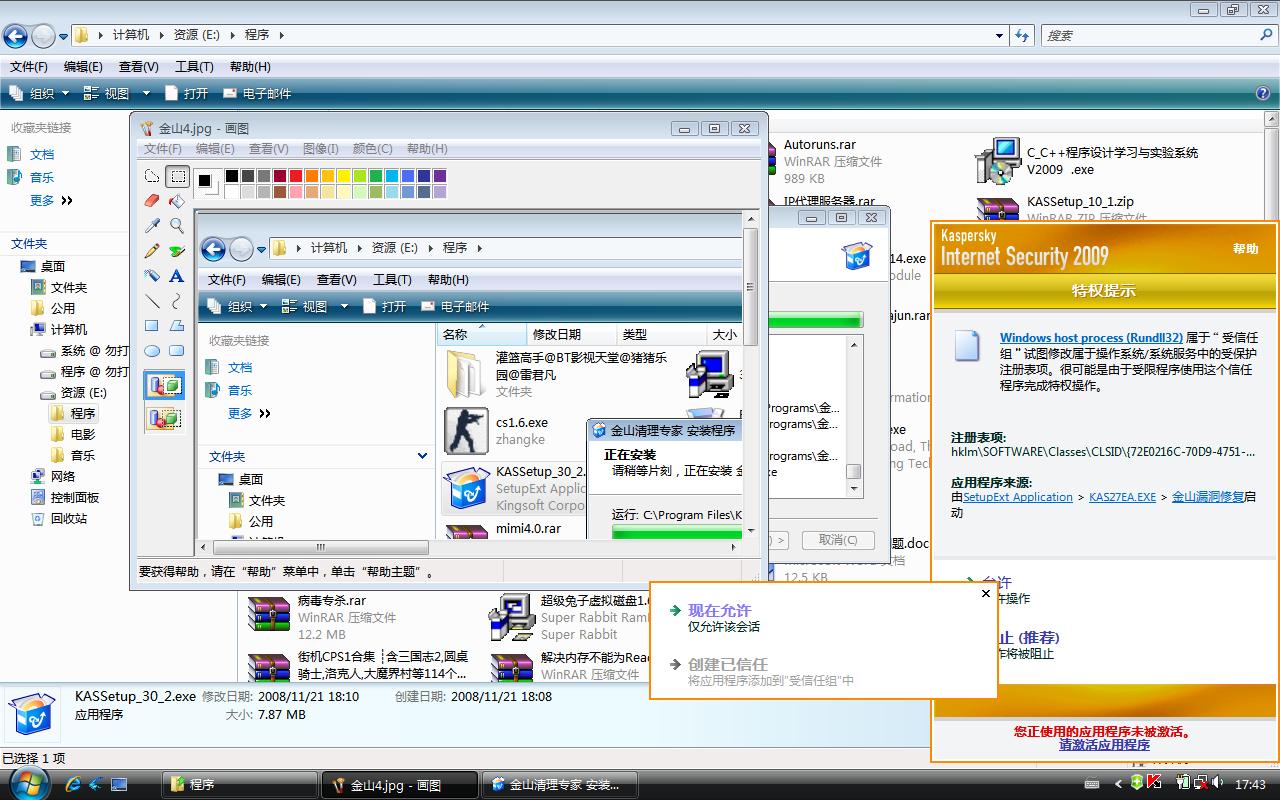Activate the Magnifier tool in Paint
The height and width of the screenshot is (800, 1280).
[x=177, y=226]
